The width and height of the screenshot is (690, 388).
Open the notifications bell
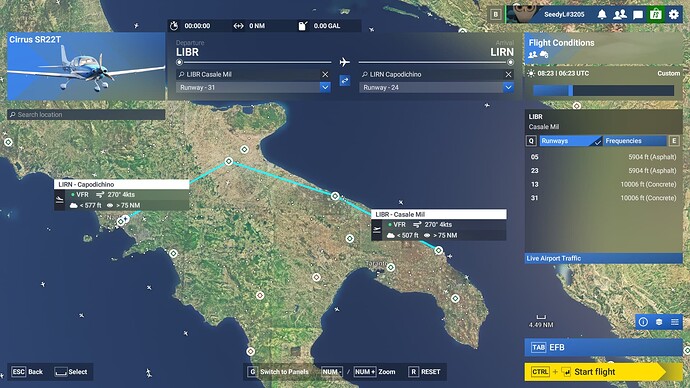(602, 15)
